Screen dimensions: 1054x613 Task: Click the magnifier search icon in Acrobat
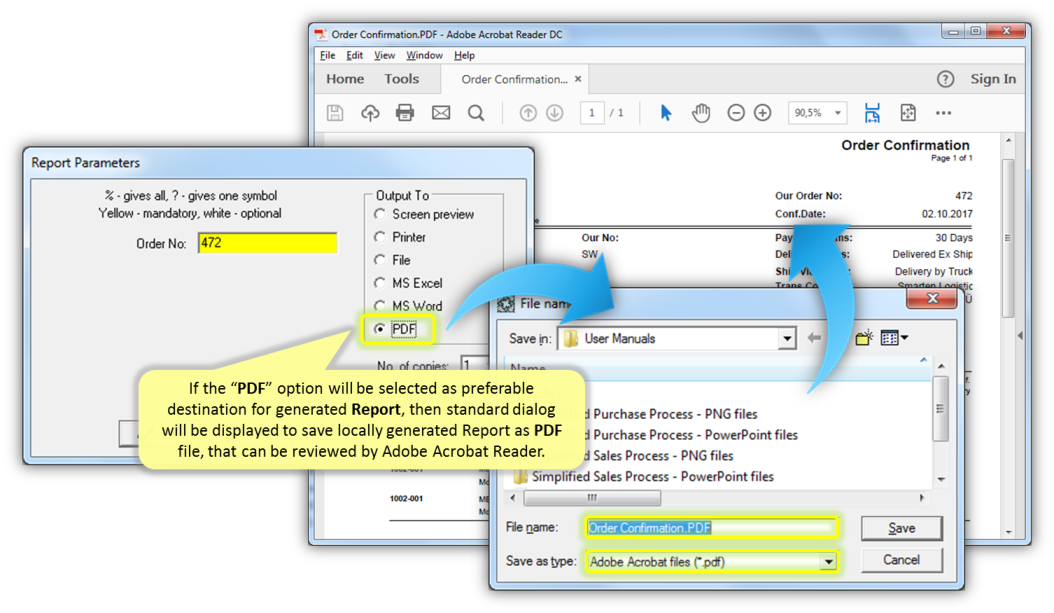click(476, 113)
